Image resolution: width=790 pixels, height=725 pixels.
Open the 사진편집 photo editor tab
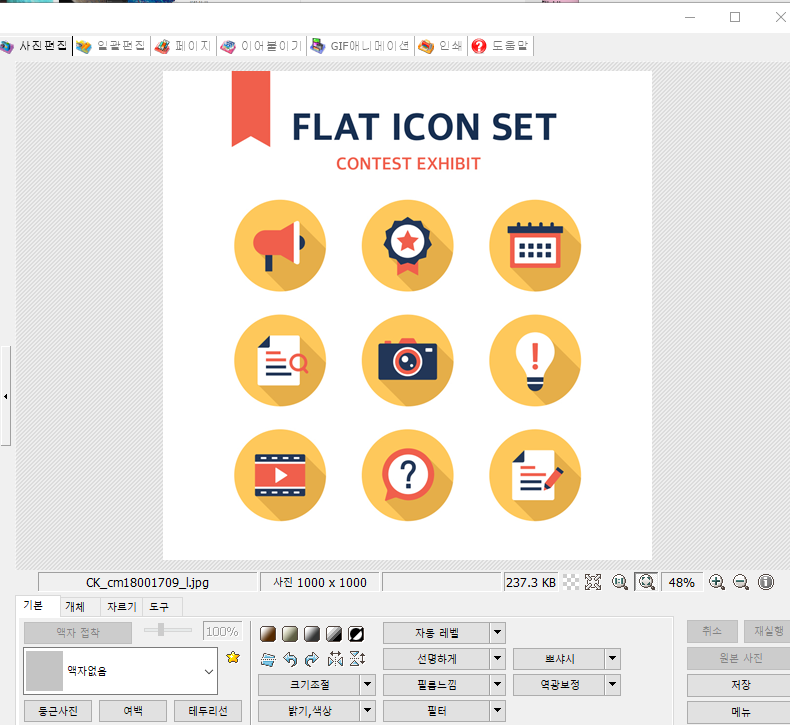point(34,46)
